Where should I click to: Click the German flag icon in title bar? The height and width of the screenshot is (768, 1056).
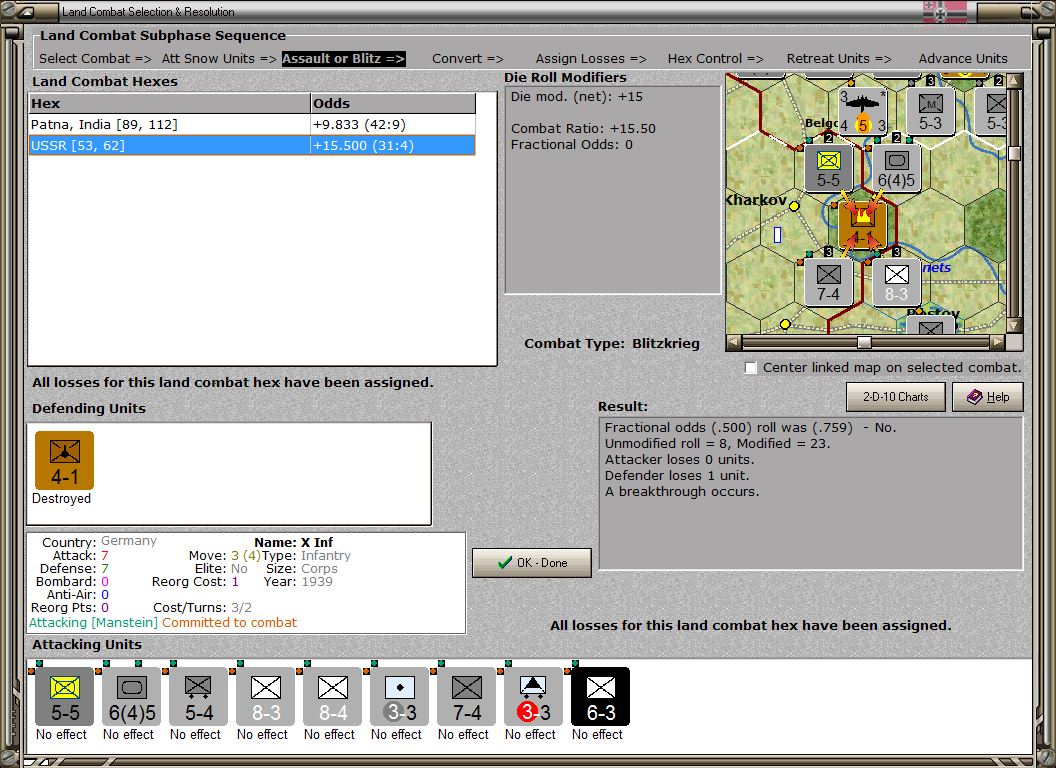click(x=944, y=11)
